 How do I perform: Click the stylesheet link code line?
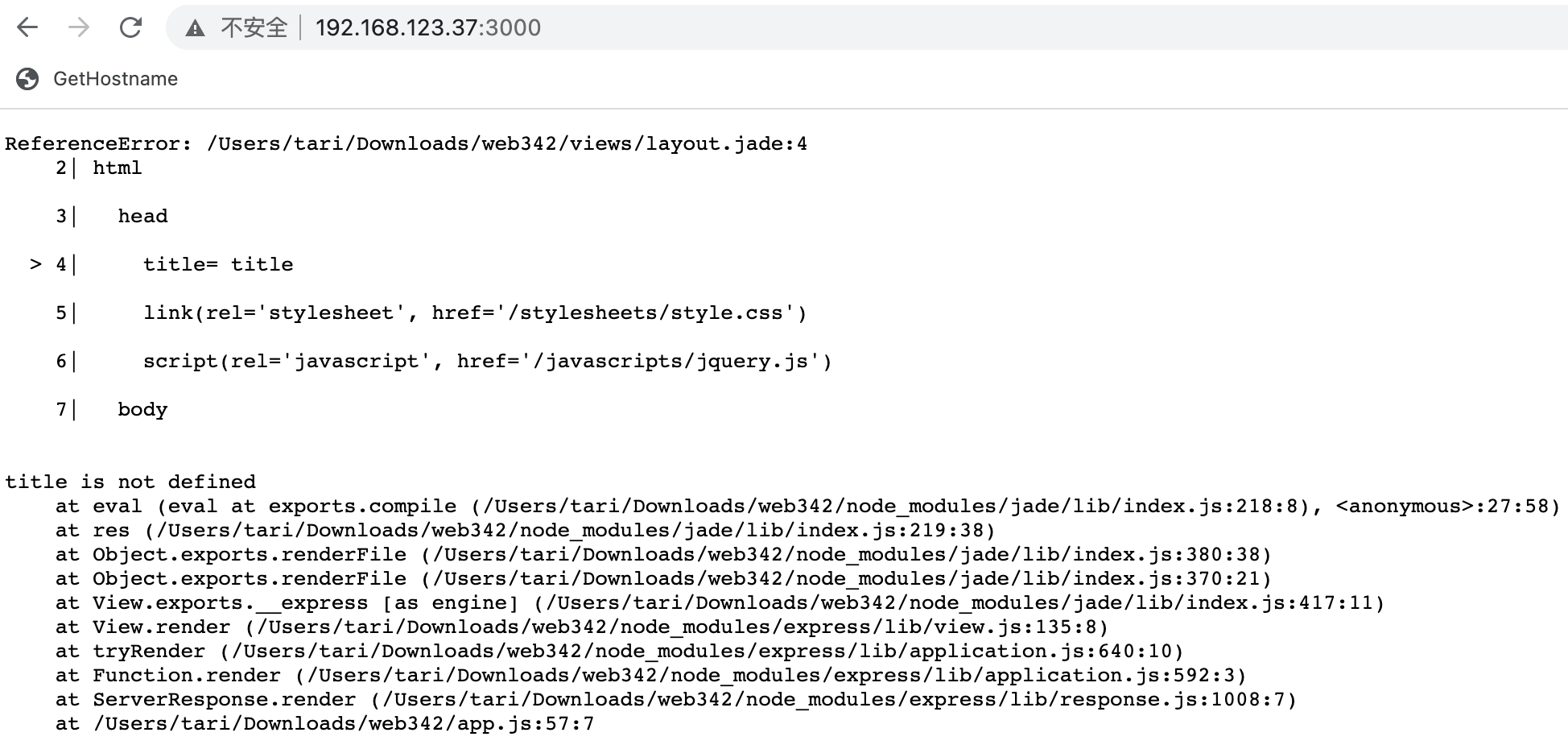pos(431,312)
